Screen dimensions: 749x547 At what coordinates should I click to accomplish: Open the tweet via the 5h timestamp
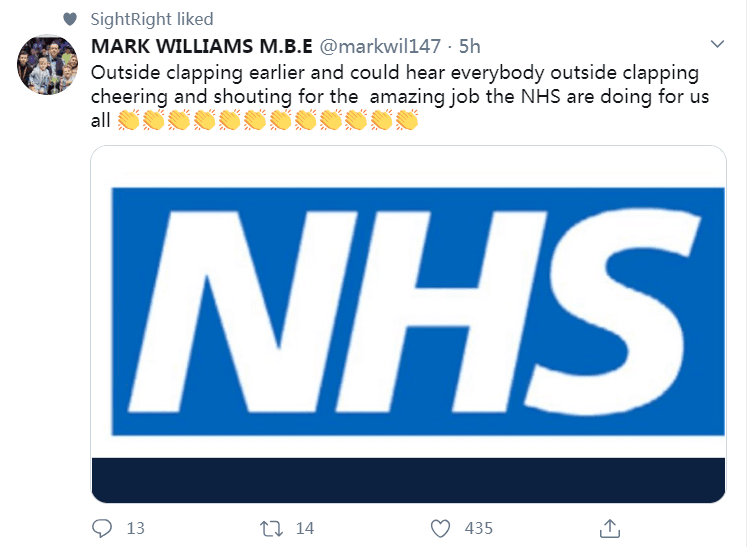click(x=469, y=47)
